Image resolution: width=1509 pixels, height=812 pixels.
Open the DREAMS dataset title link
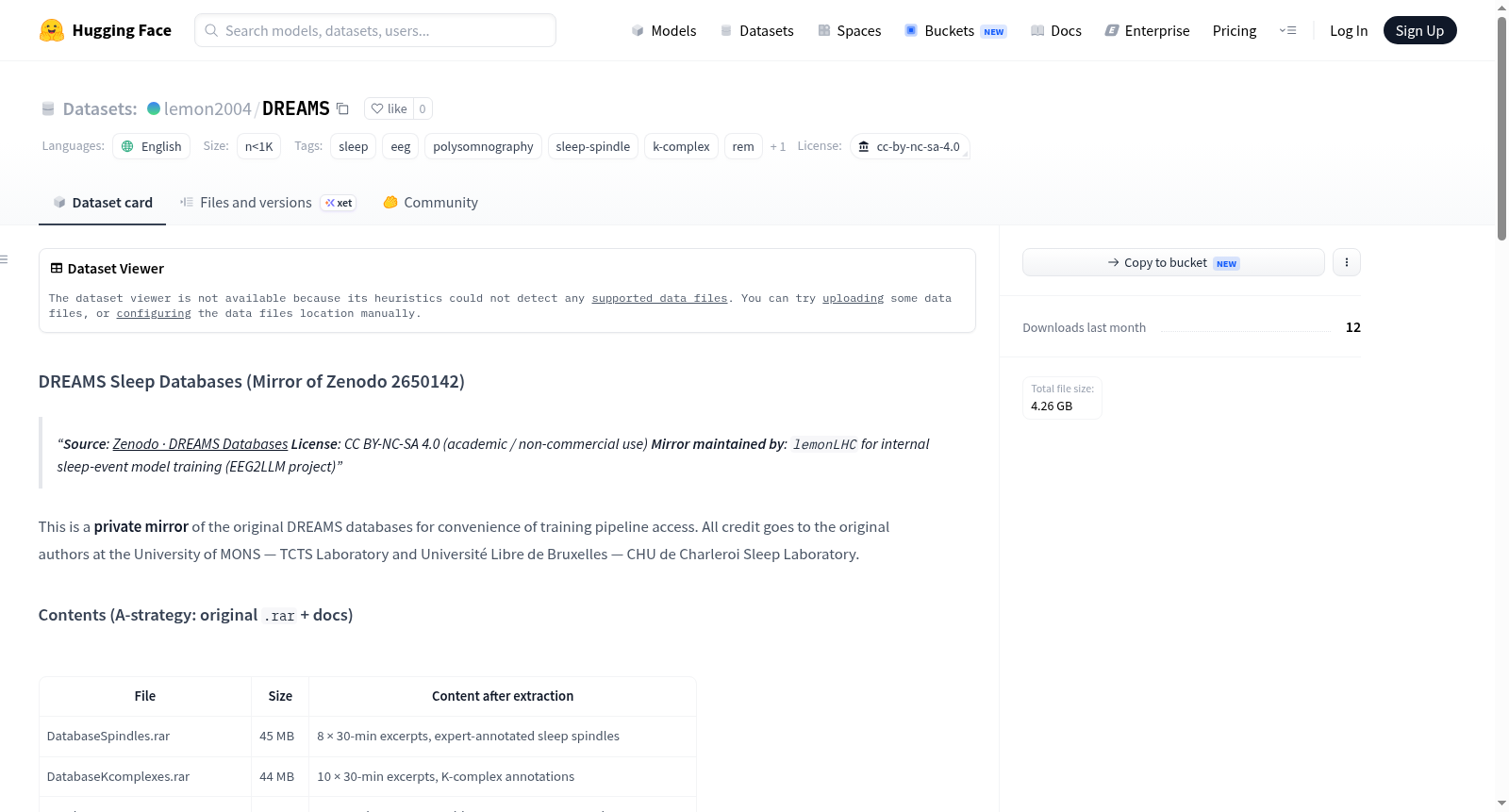(296, 108)
